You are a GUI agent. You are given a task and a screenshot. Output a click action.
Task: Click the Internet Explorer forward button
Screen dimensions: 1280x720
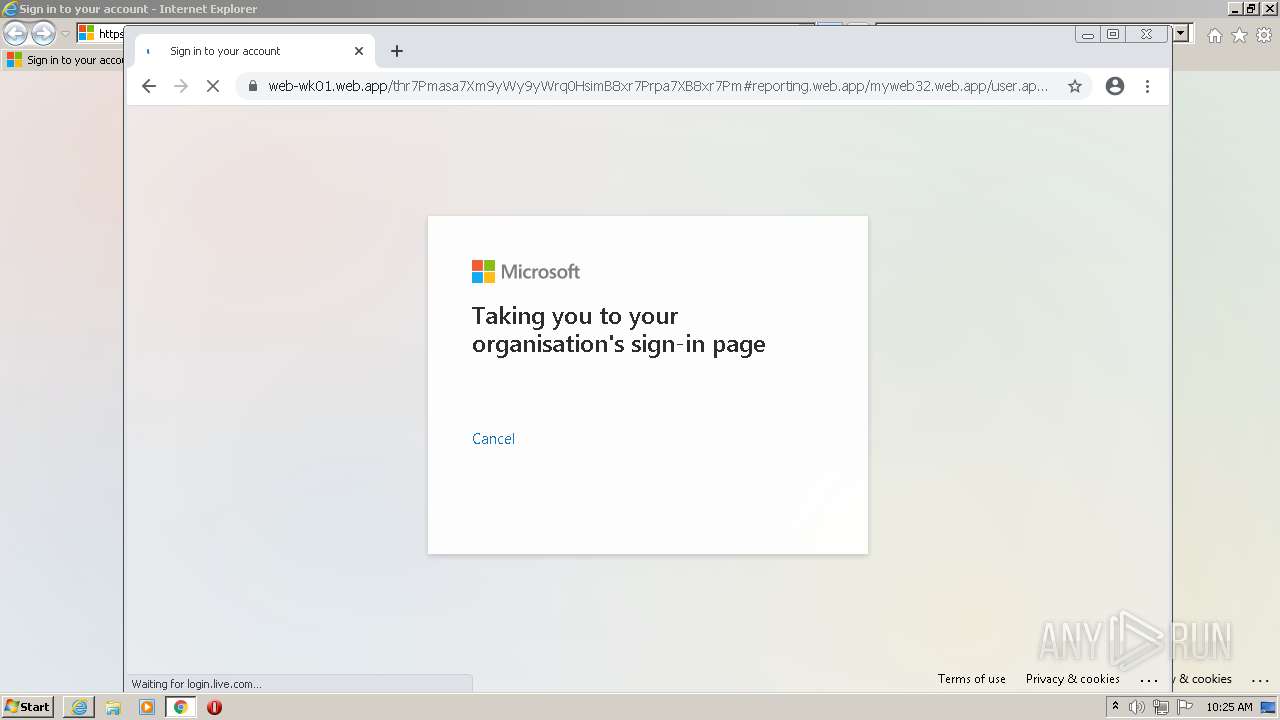pyautogui.click(x=43, y=34)
